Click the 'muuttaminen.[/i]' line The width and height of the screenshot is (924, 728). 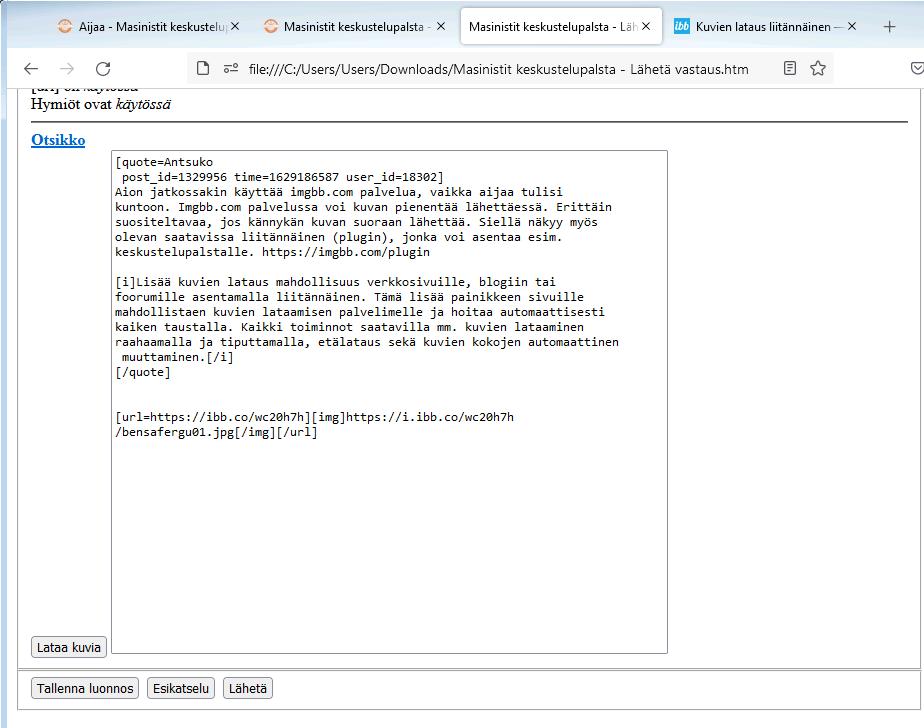coord(177,357)
